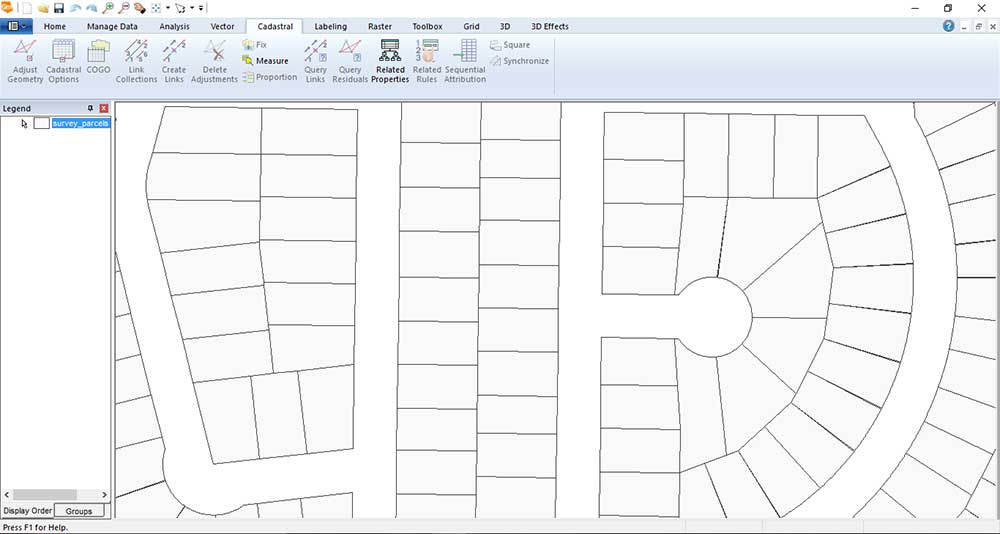Viewport: 1000px width, 534px height.
Task: Open Related Rules
Action: pyautogui.click(x=427, y=61)
